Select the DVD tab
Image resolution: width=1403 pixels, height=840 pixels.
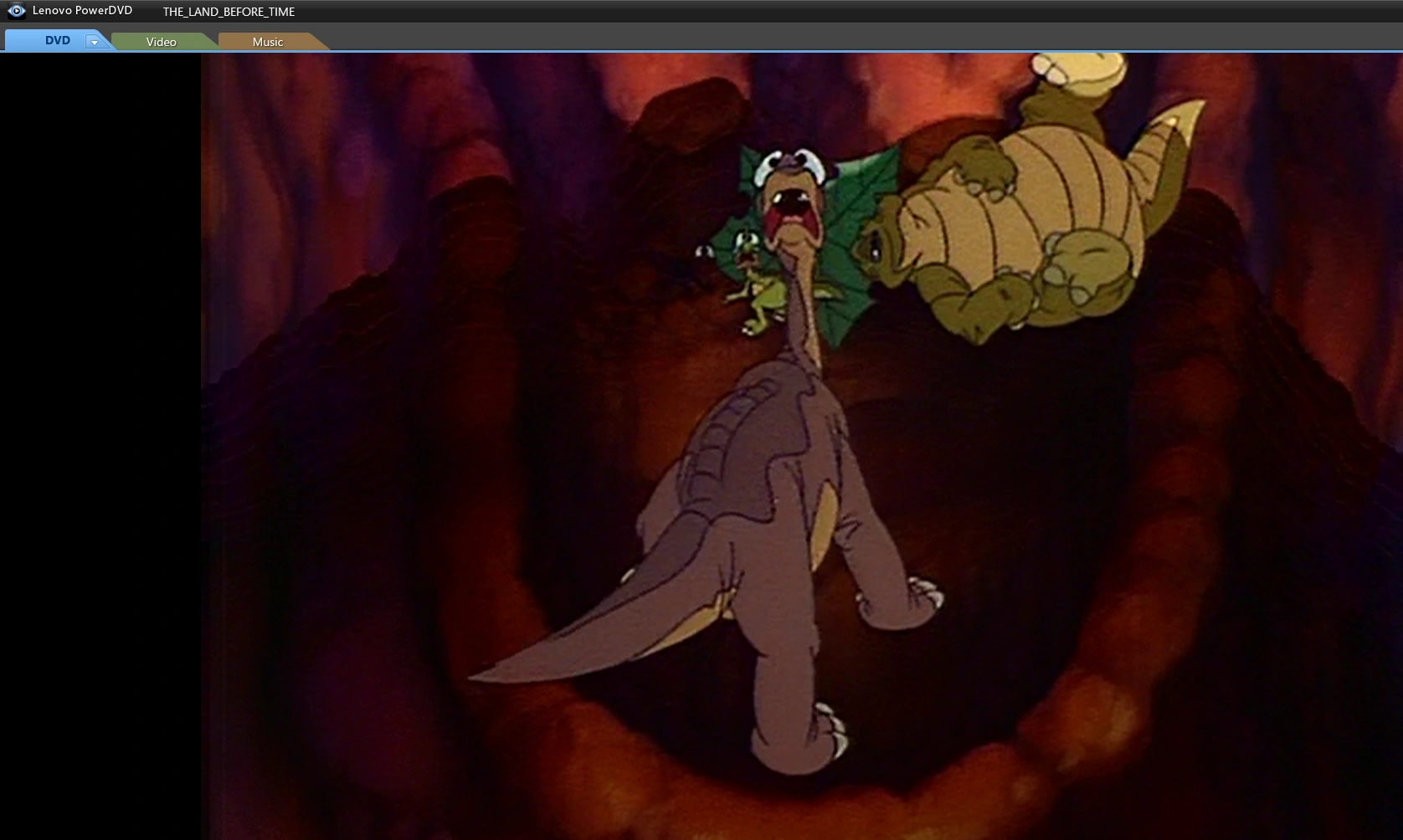tap(56, 39)
